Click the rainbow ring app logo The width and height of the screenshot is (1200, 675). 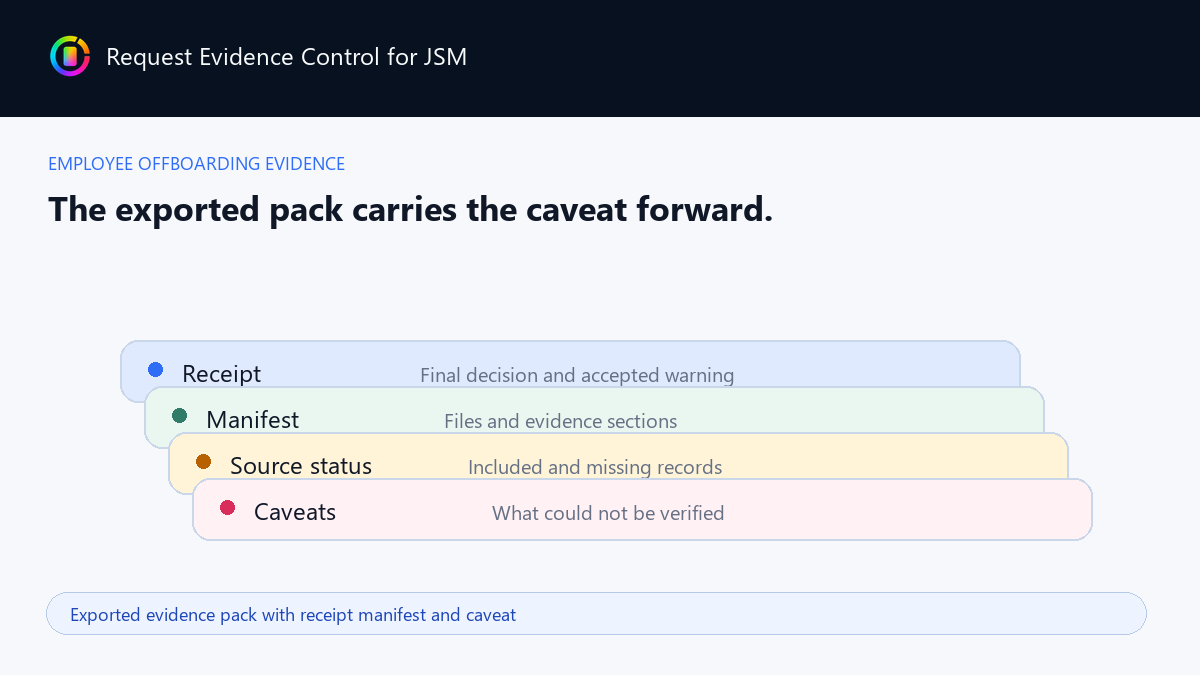pos(70,56)
